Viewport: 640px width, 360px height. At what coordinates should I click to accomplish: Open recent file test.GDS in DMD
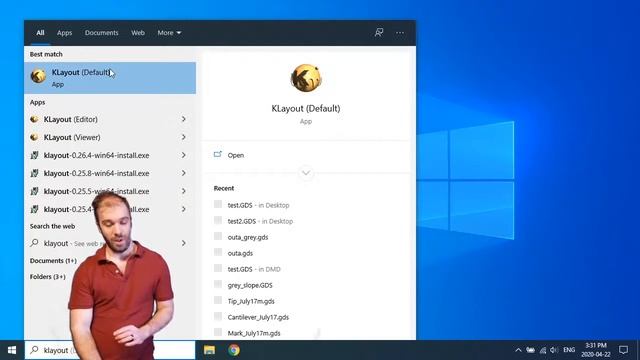(x=254, y=269)
